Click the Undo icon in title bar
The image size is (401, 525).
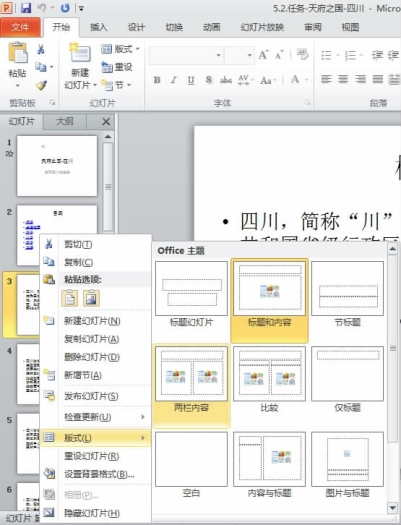[x=42, y=8]
